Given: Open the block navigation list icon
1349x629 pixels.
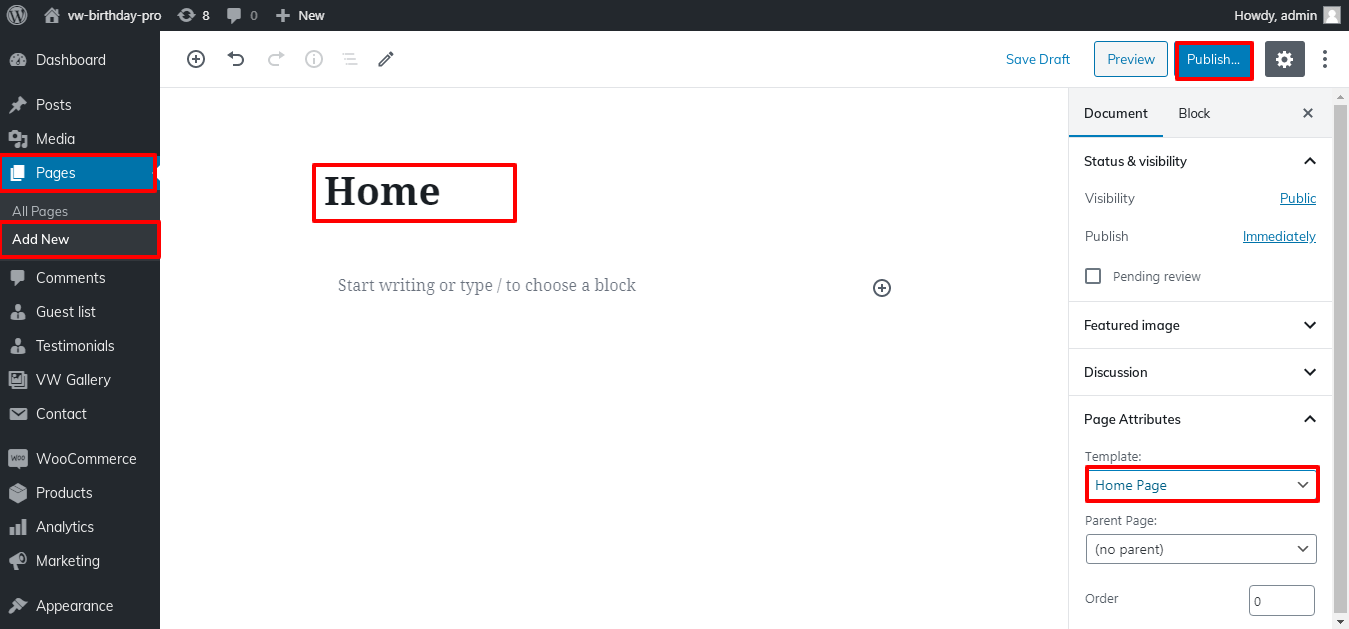Looking at the screenshot, I should [x=350, y=59].
